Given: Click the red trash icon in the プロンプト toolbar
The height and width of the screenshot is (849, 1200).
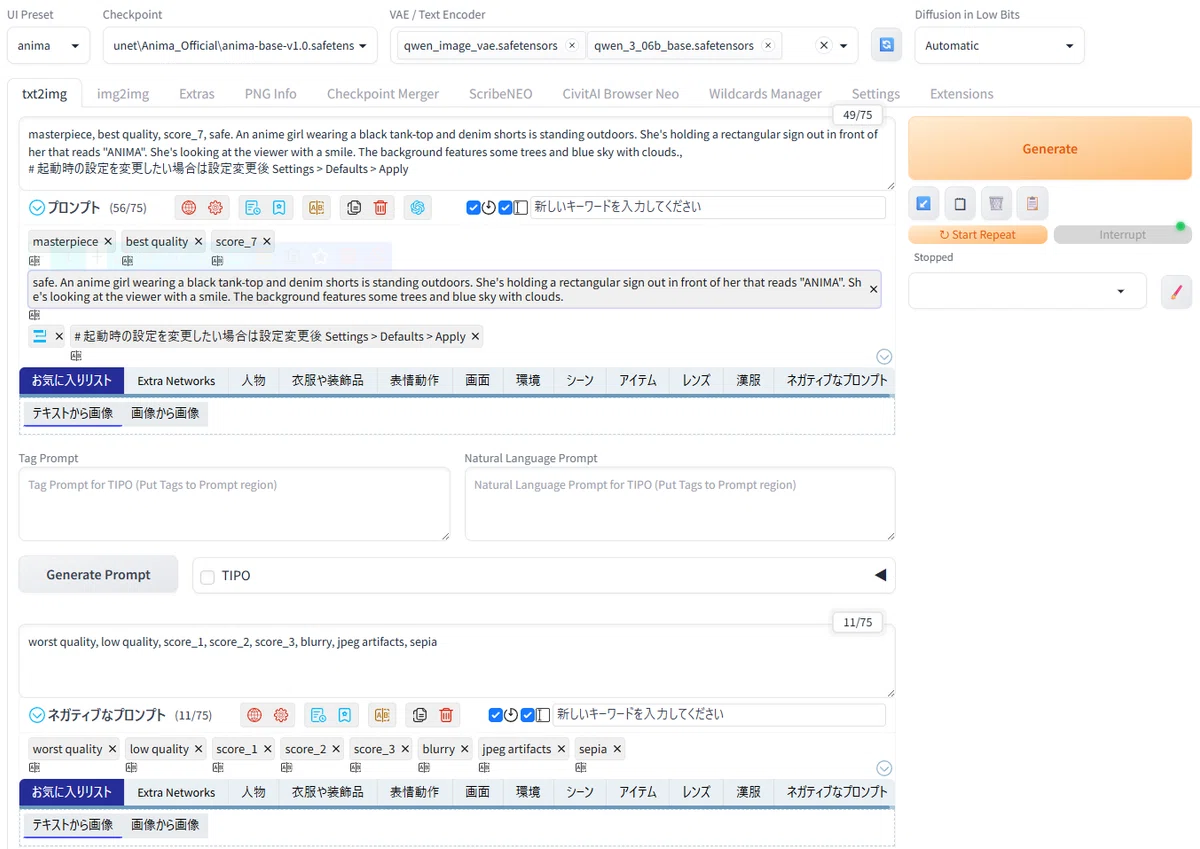Looking at the screenshot, I should point(380,208).
